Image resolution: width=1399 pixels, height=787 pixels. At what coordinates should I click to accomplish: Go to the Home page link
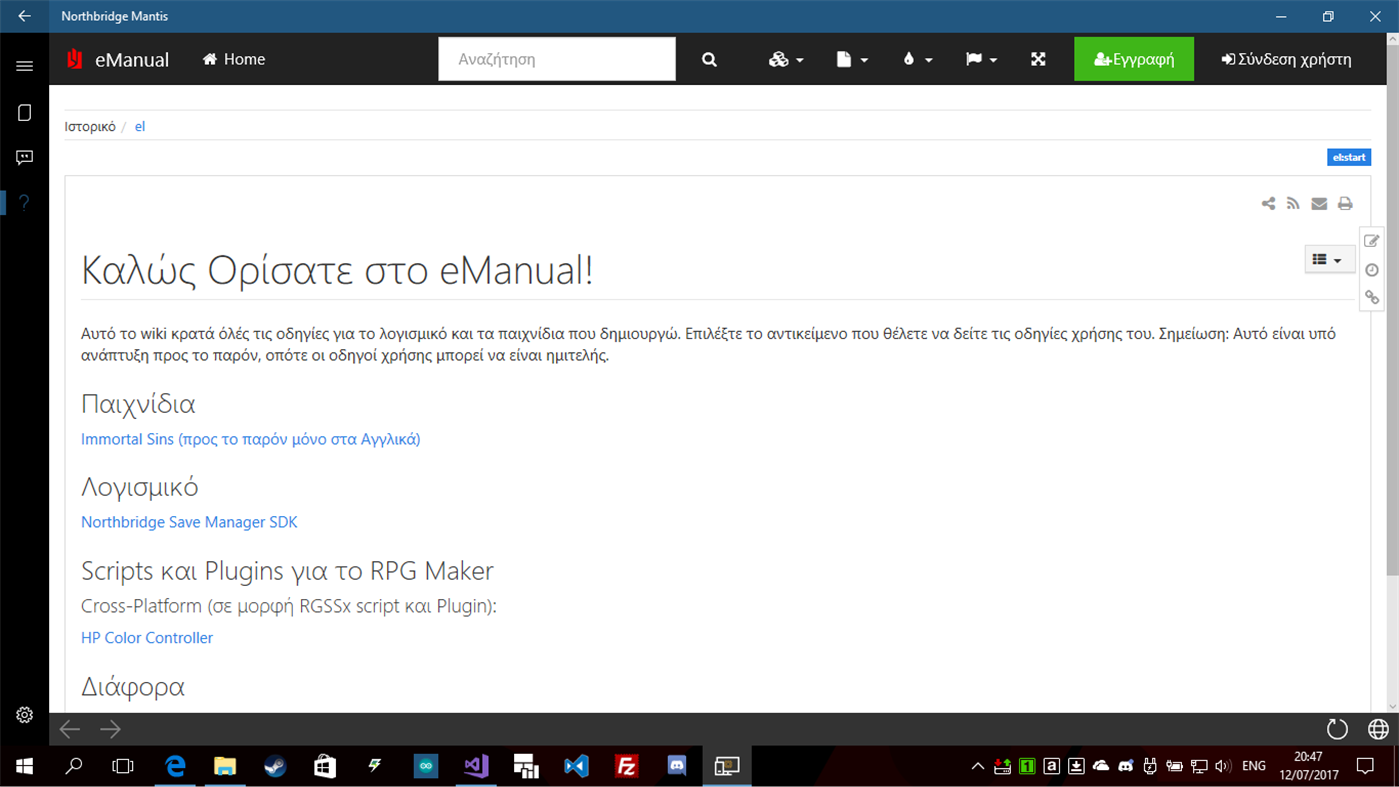234,59
